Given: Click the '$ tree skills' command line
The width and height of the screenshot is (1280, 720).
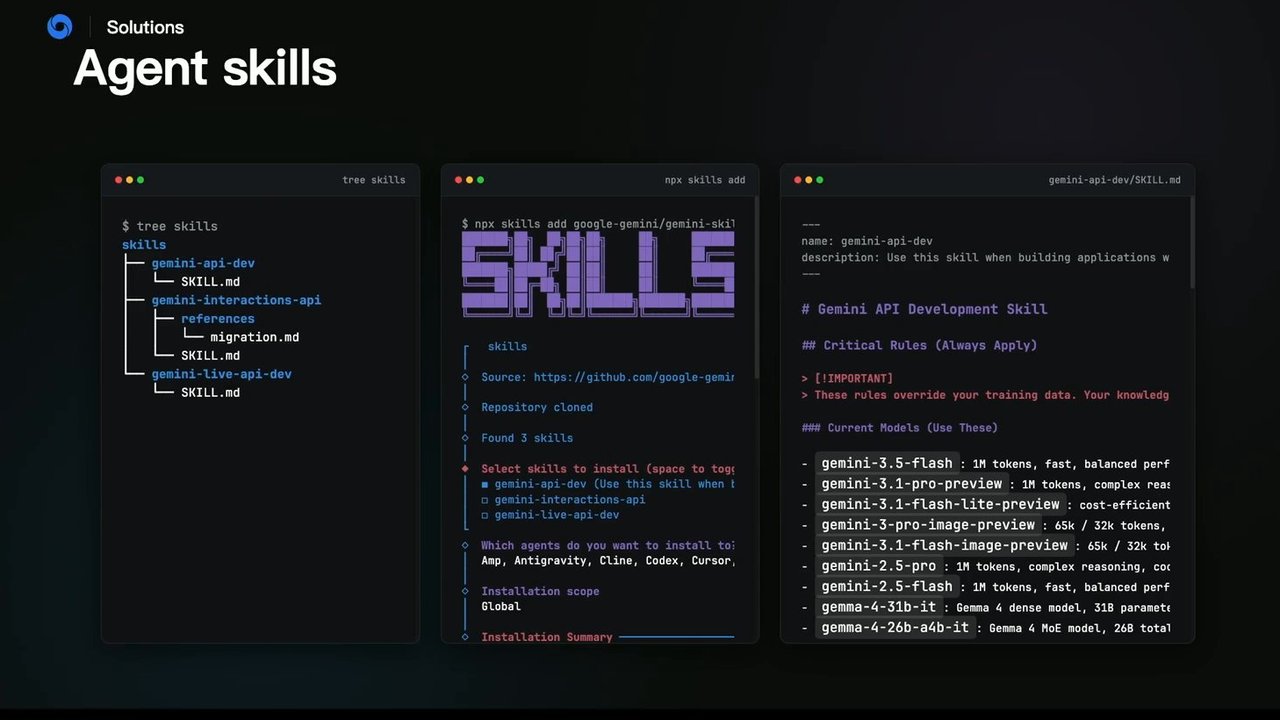Looking at the screenshot, I should tap(169, 226).
